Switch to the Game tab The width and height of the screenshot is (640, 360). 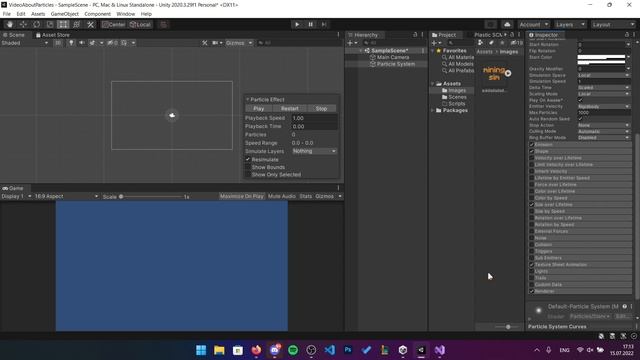coord(13,188)
